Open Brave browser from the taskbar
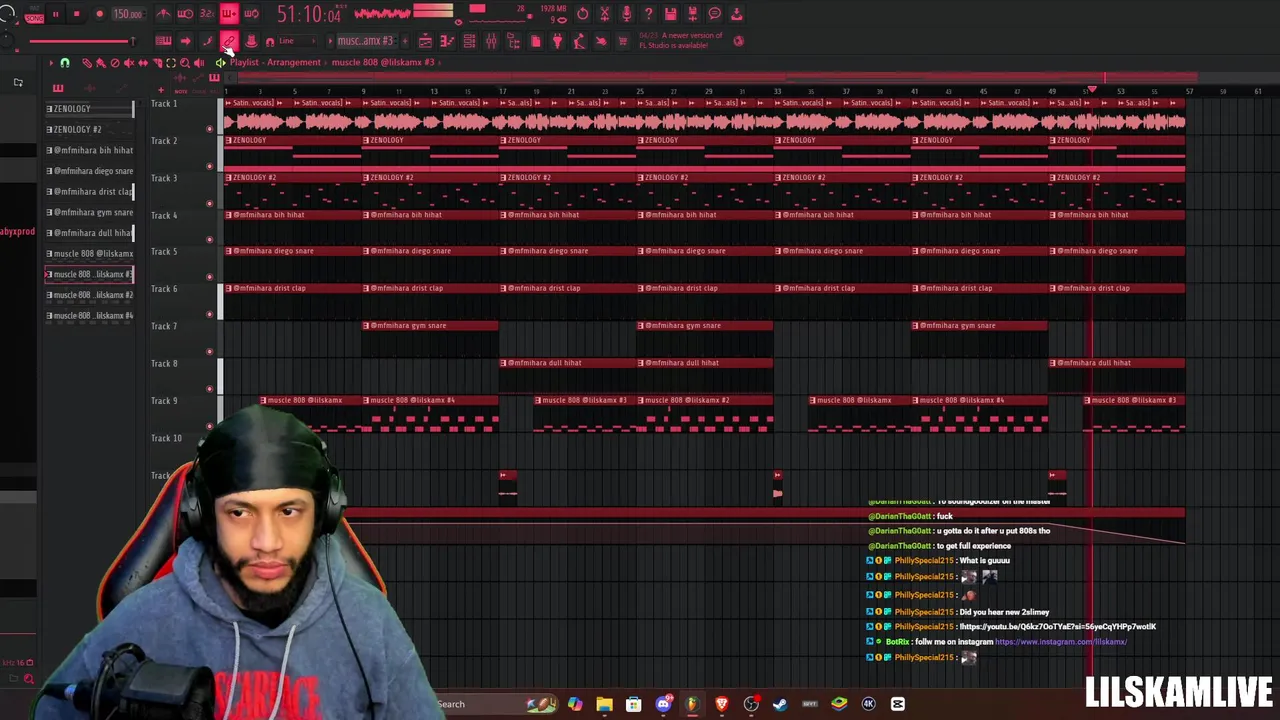Screen dimensions: 1280x720 pos(722,704)
